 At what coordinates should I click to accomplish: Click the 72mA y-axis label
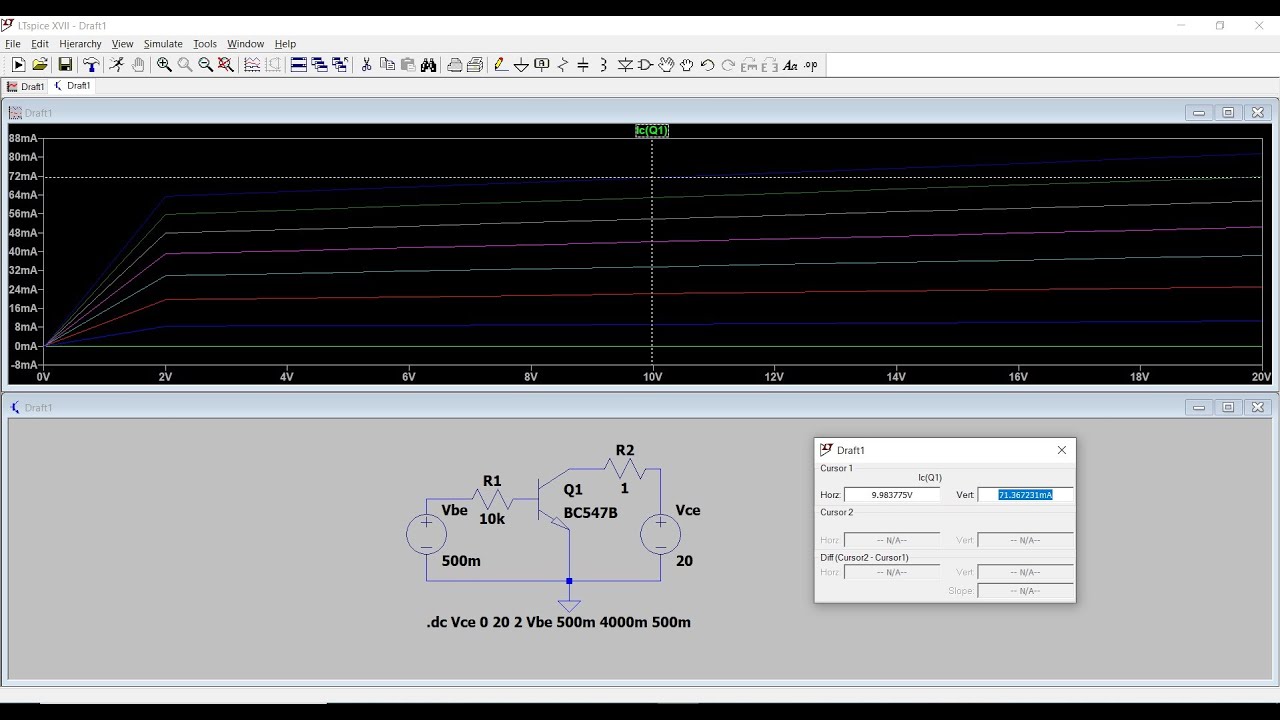24,176
